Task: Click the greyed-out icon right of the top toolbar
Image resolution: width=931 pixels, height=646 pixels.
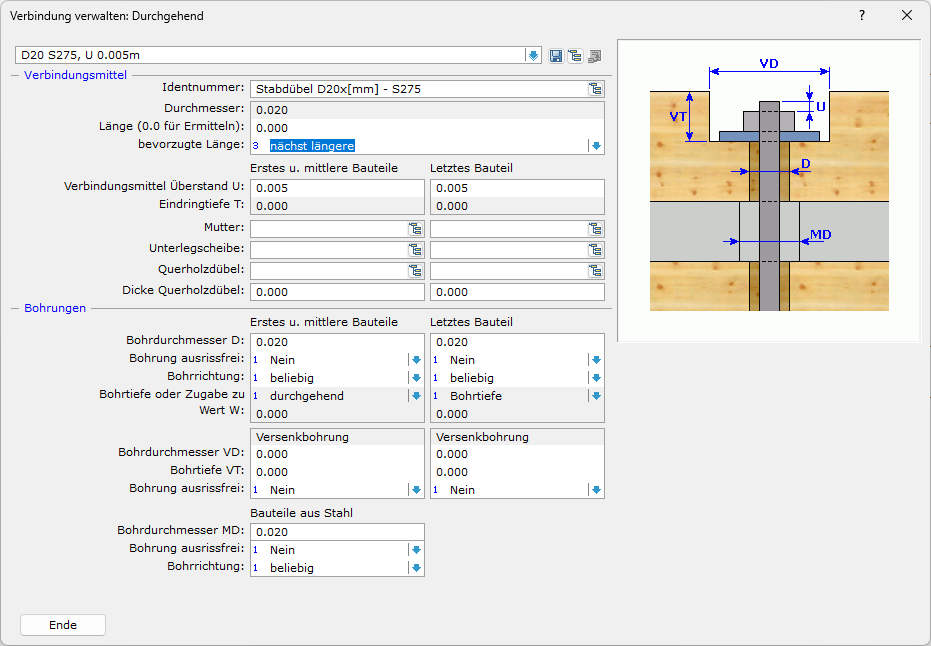Action: (x=594, y=56)
